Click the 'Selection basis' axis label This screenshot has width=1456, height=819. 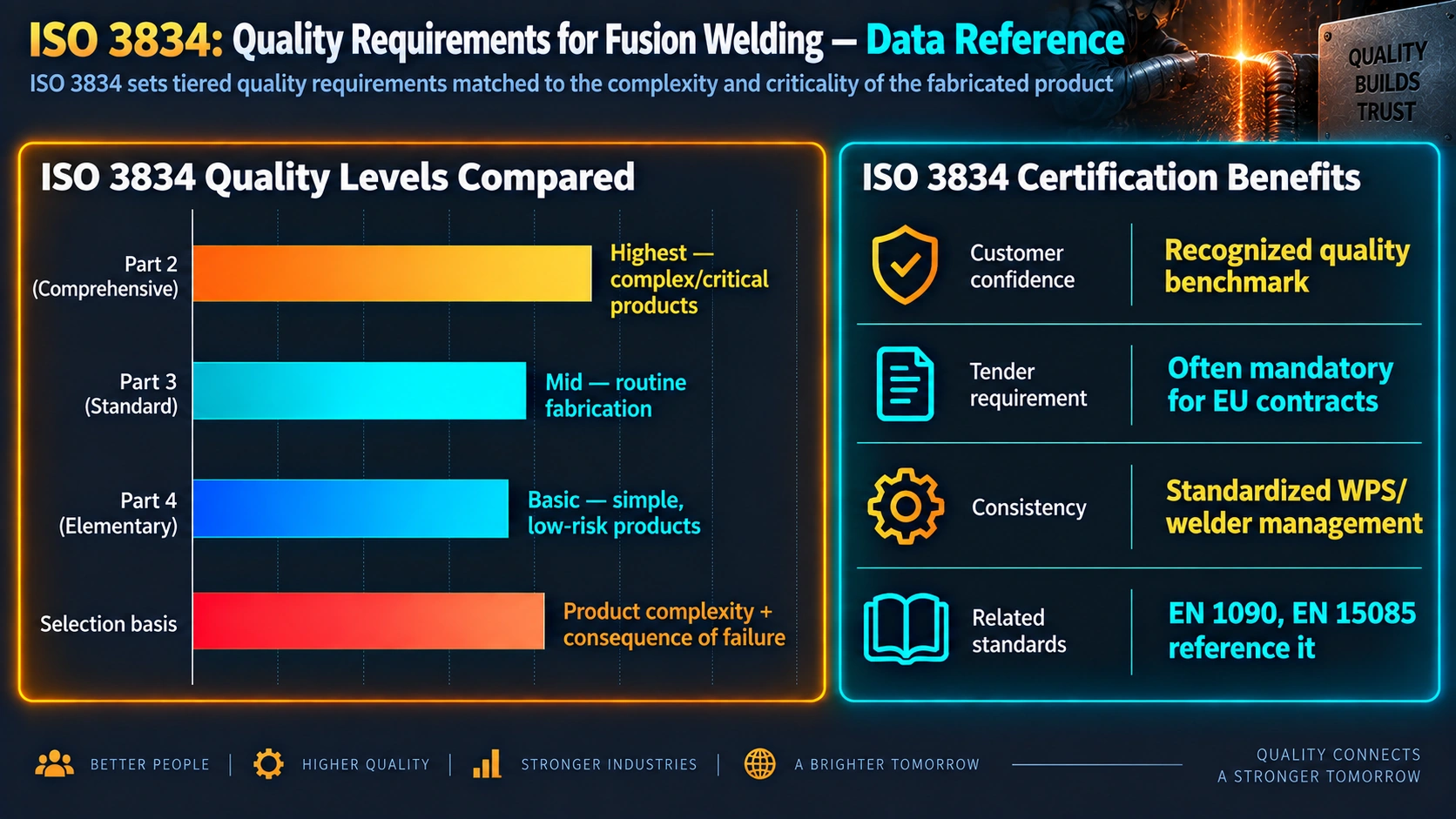point(109,624)
